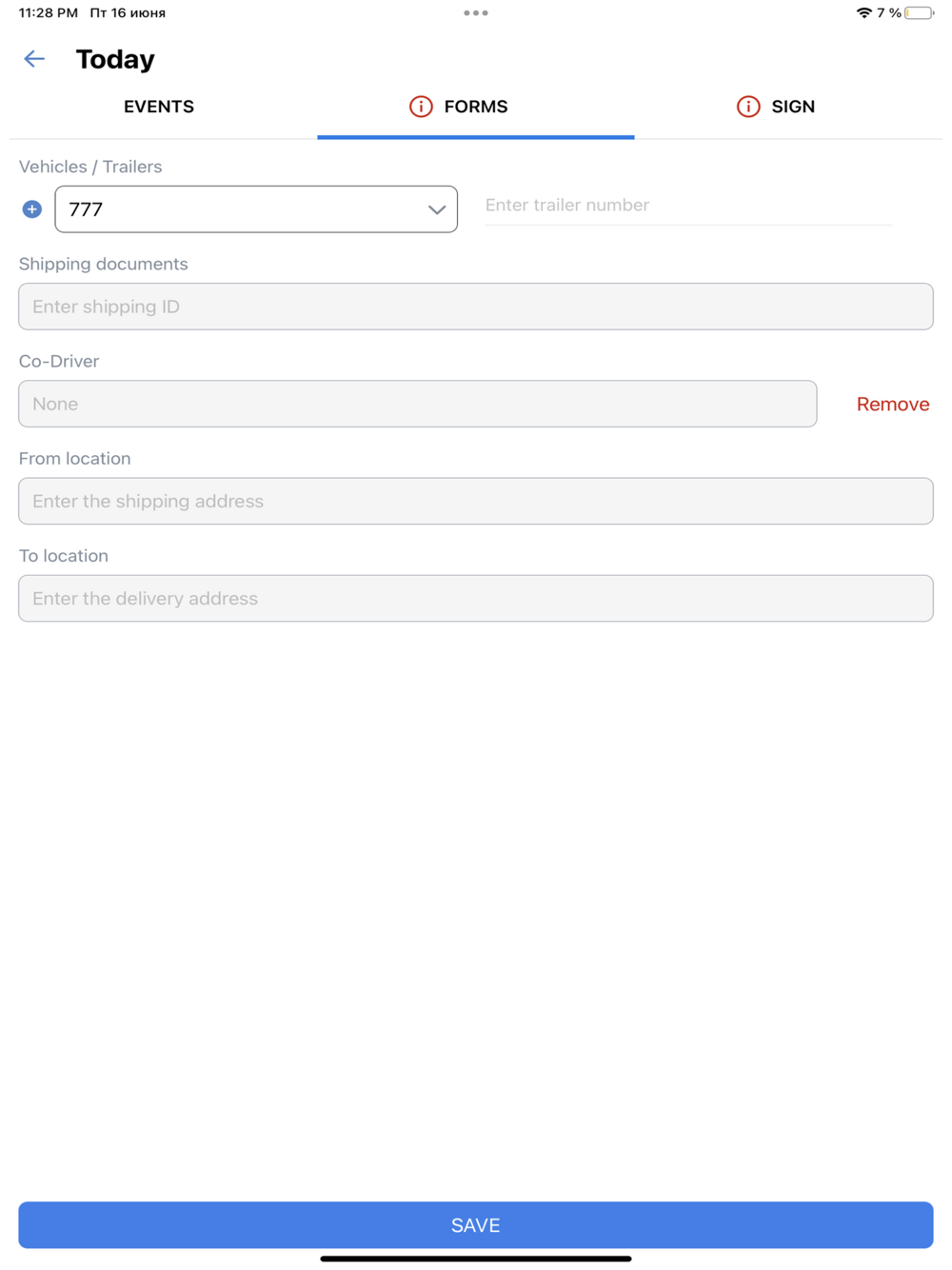Open the three-dot multitasking menu at top
Screen dimensions: 952x1270
pos(476,13)
